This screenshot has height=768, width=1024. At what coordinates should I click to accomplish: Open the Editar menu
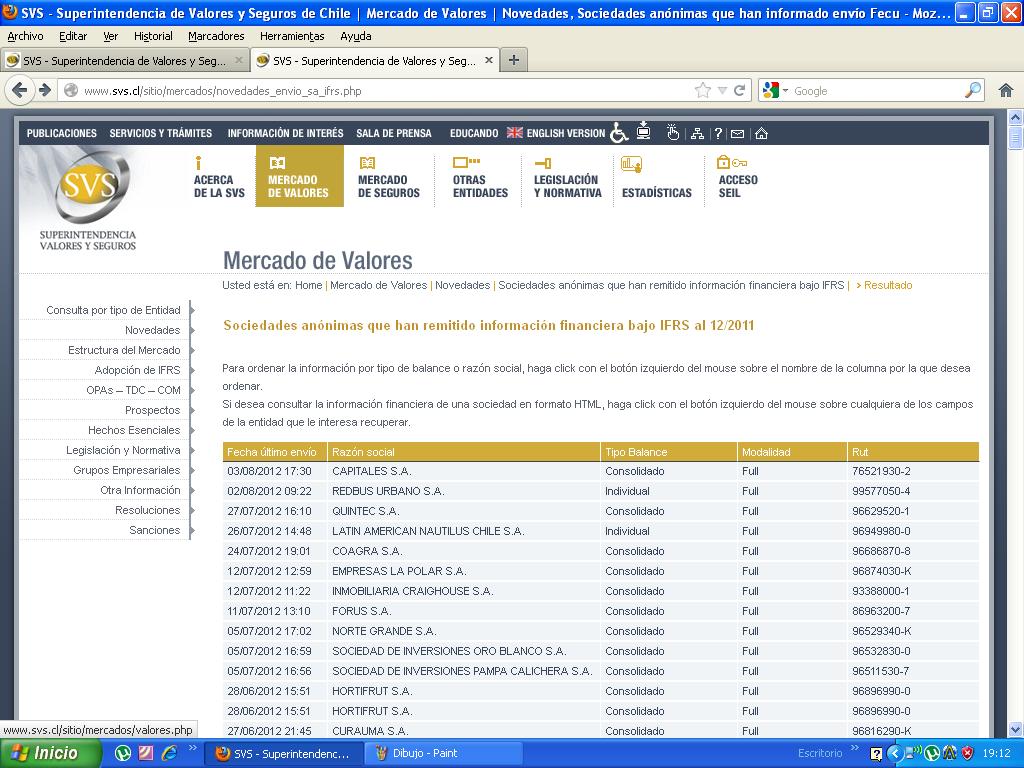[x=73, y=36]
